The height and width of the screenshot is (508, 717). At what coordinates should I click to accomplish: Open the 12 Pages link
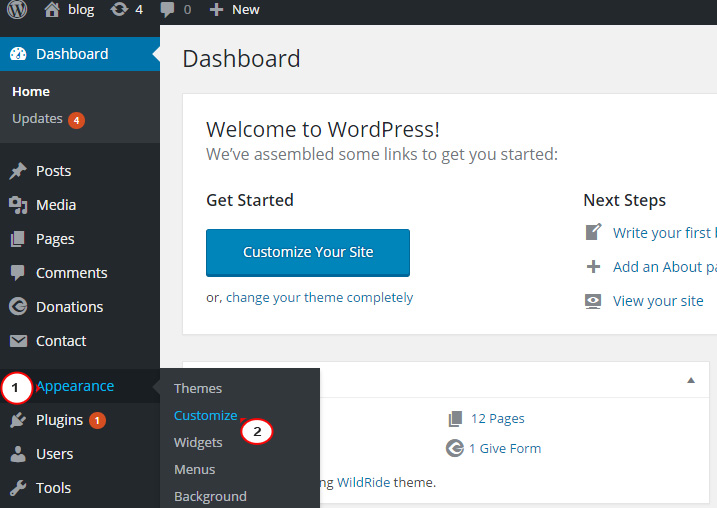[498, 418]
